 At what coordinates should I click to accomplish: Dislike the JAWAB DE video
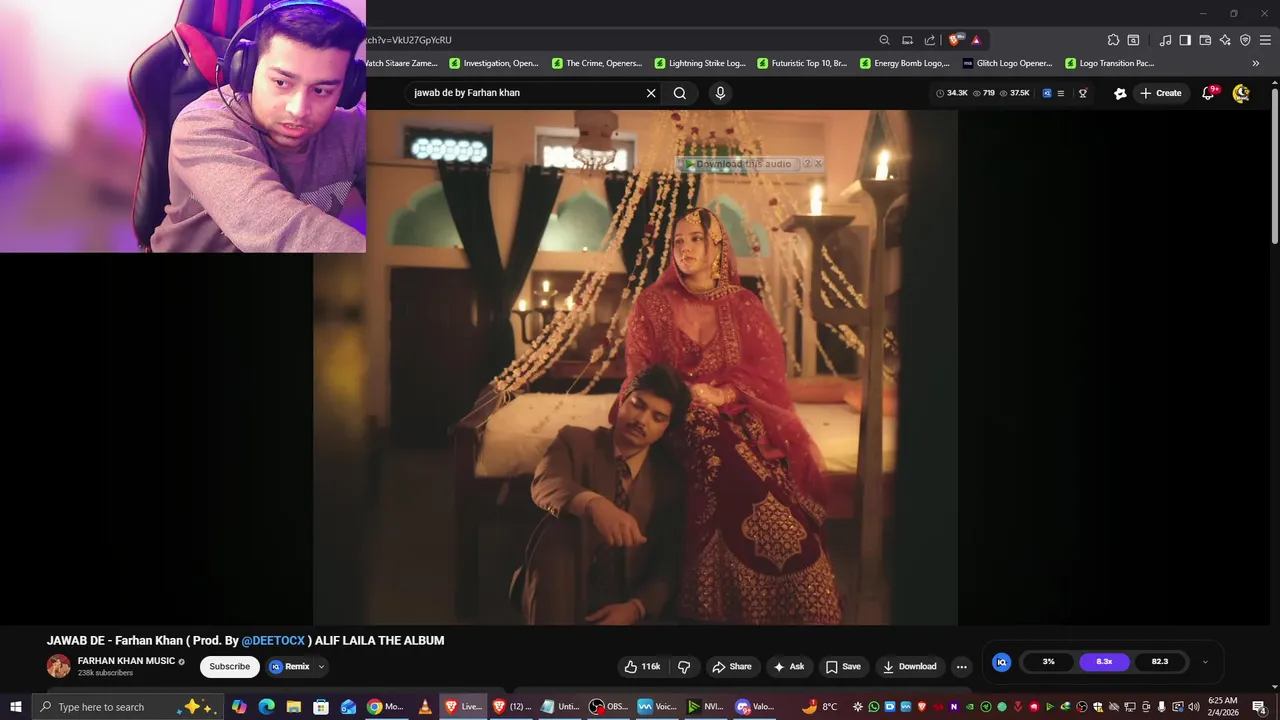click(684, 666)
